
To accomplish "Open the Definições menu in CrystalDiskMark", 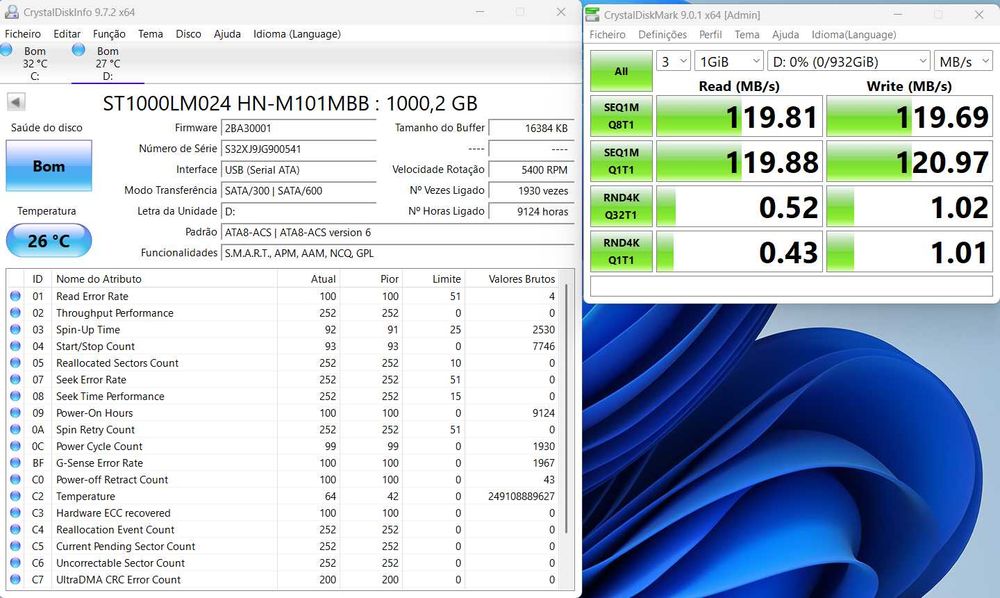I will 662,34.
